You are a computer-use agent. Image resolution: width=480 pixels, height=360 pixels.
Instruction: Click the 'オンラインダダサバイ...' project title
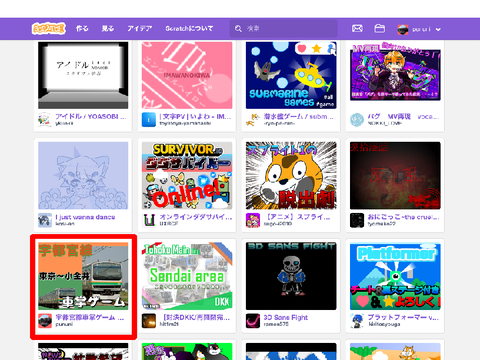click(x=196, y=217)
